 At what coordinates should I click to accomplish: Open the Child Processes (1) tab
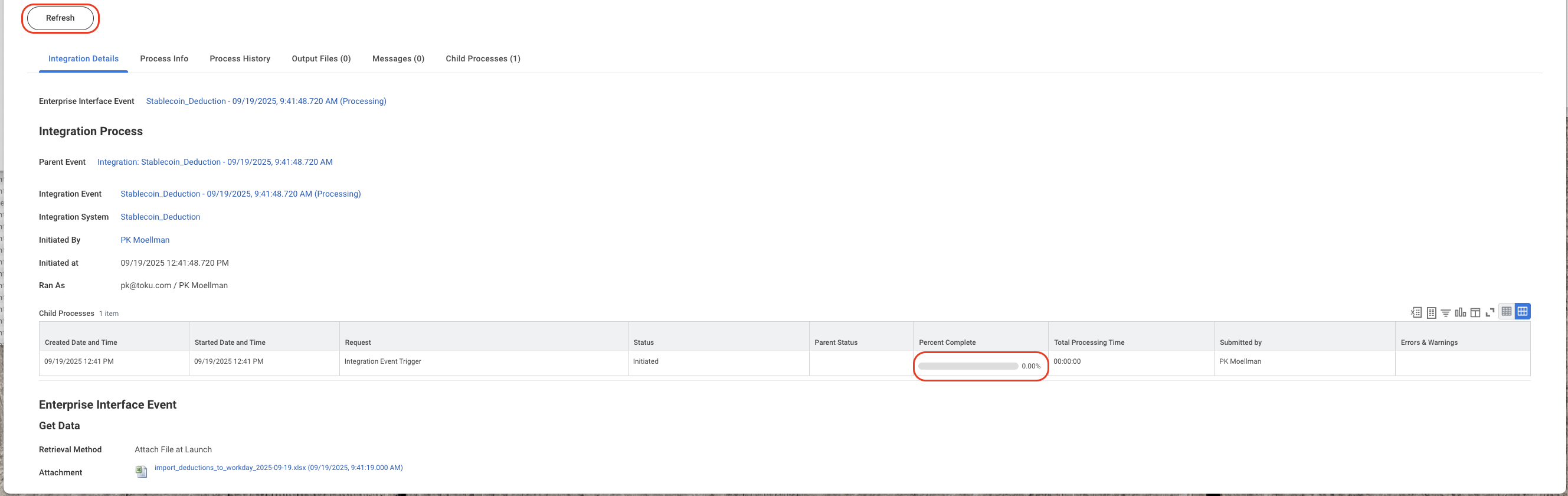(483, 59)
